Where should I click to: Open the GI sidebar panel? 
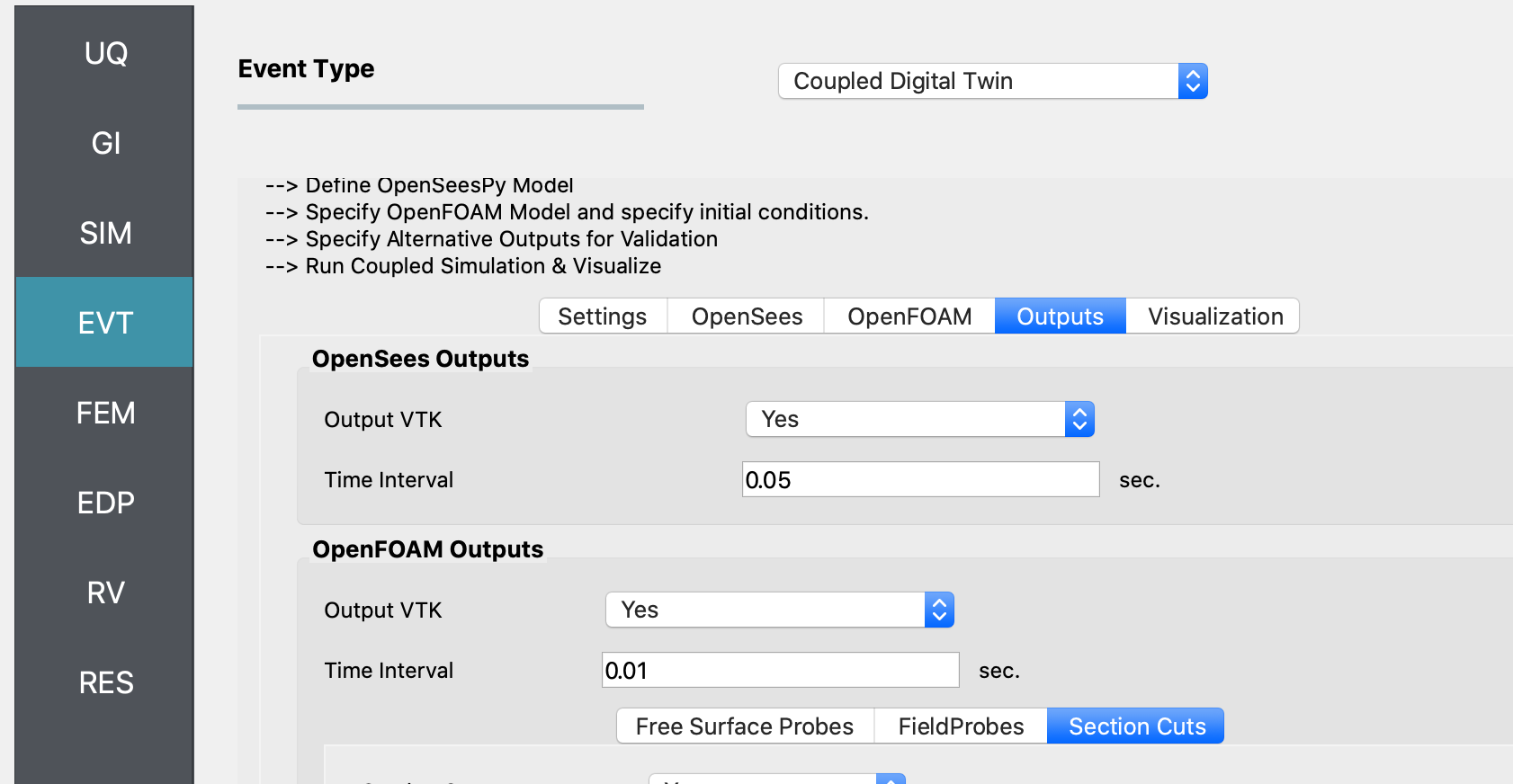pos(105,143)
